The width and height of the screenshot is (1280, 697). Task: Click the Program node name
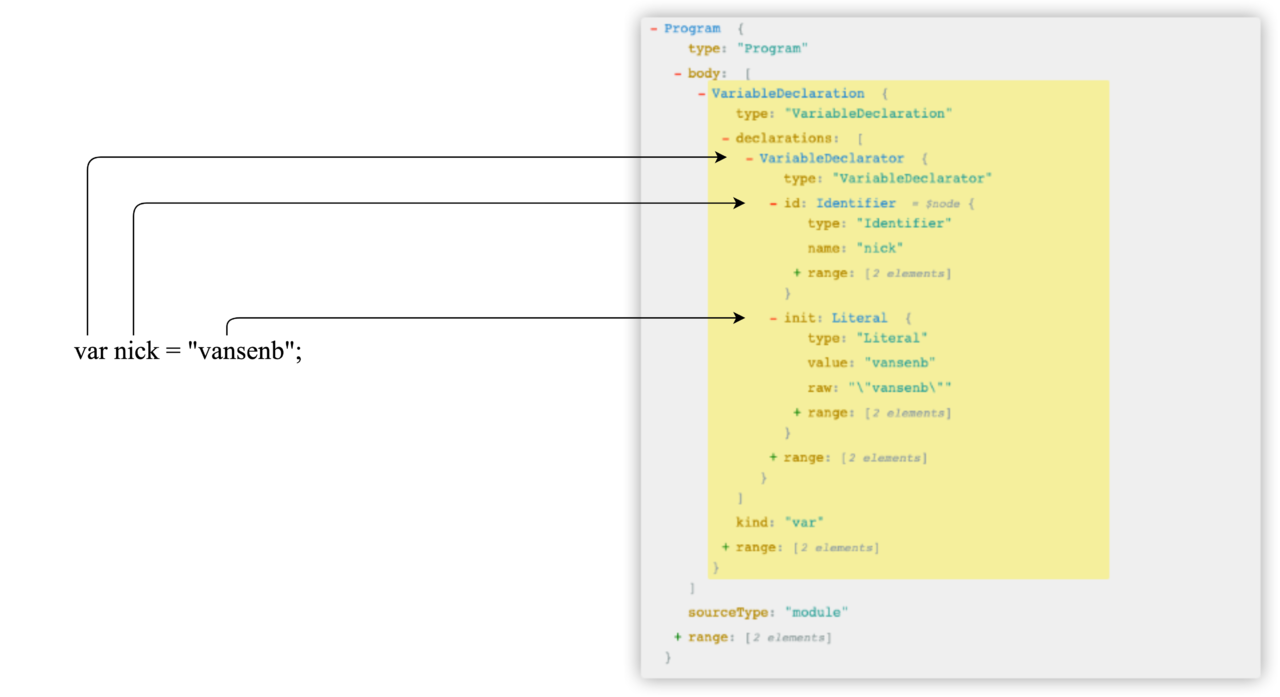(x=692, y=29)
